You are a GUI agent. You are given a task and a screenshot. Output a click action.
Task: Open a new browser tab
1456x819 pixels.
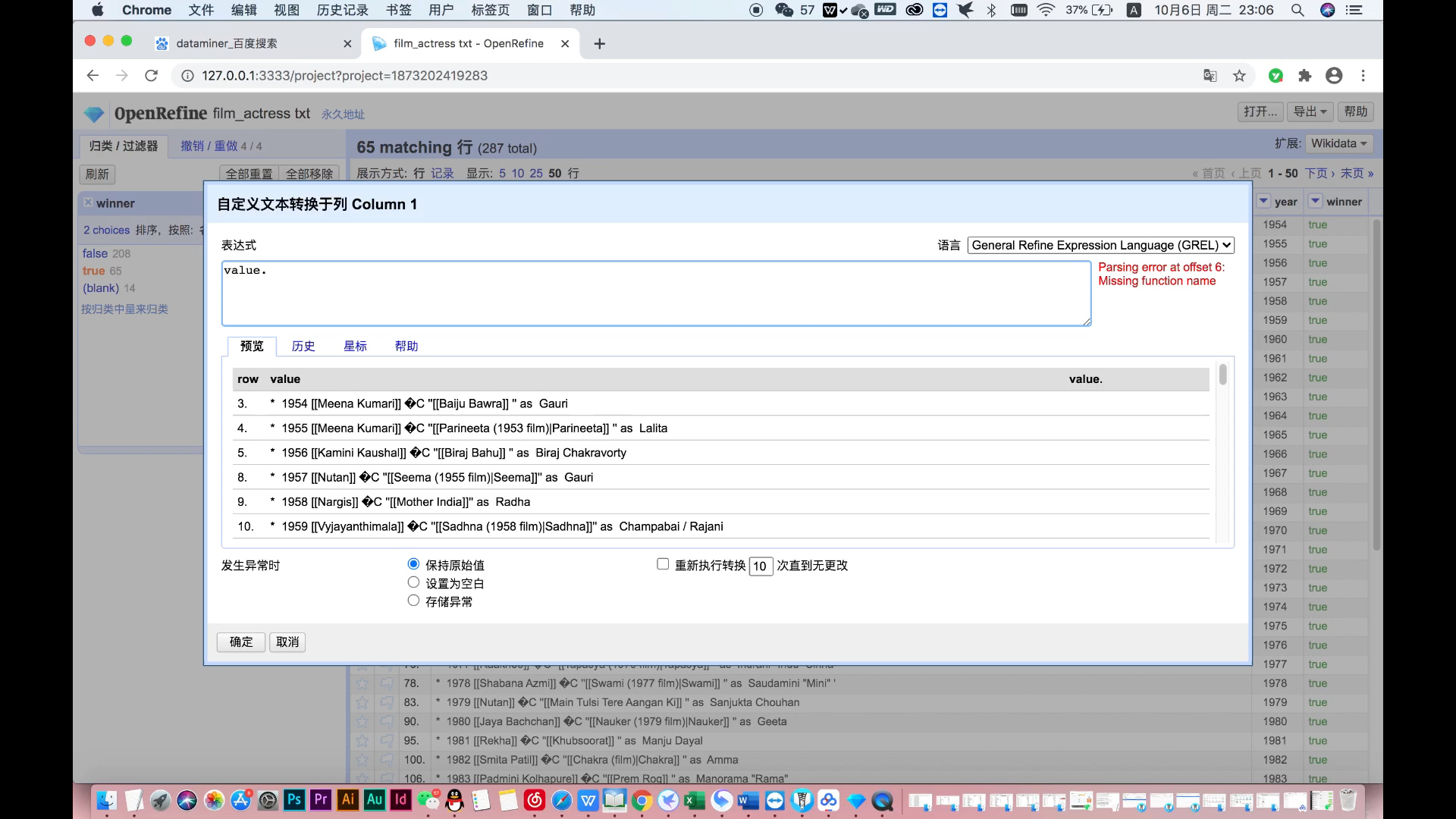(599, 44)
